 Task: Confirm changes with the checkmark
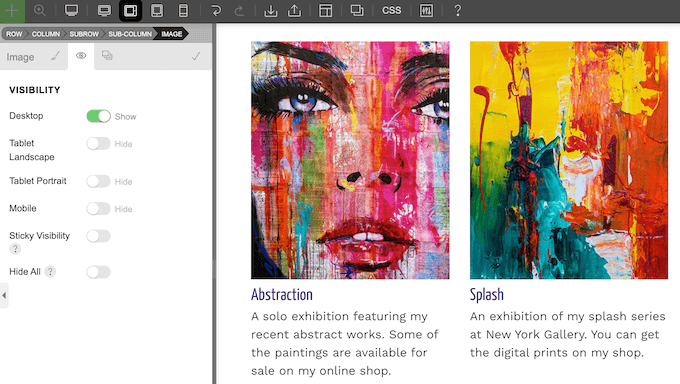pos(196,56)
